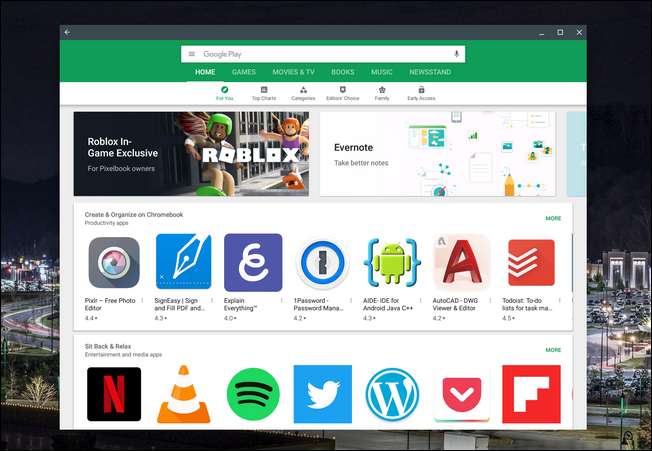
Task: Switch to the BOOKS tab
Action: (343, 72)
